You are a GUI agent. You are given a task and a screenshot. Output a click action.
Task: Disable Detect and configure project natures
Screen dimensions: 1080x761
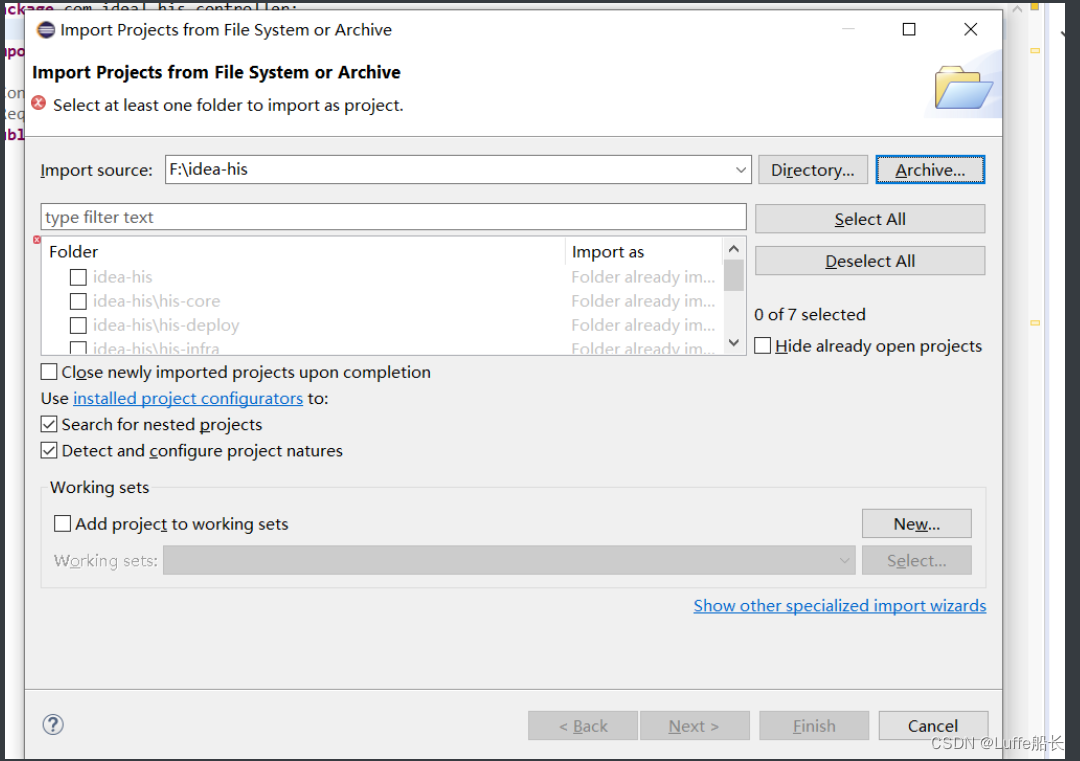pyautogui.click(x=48, y=450)
